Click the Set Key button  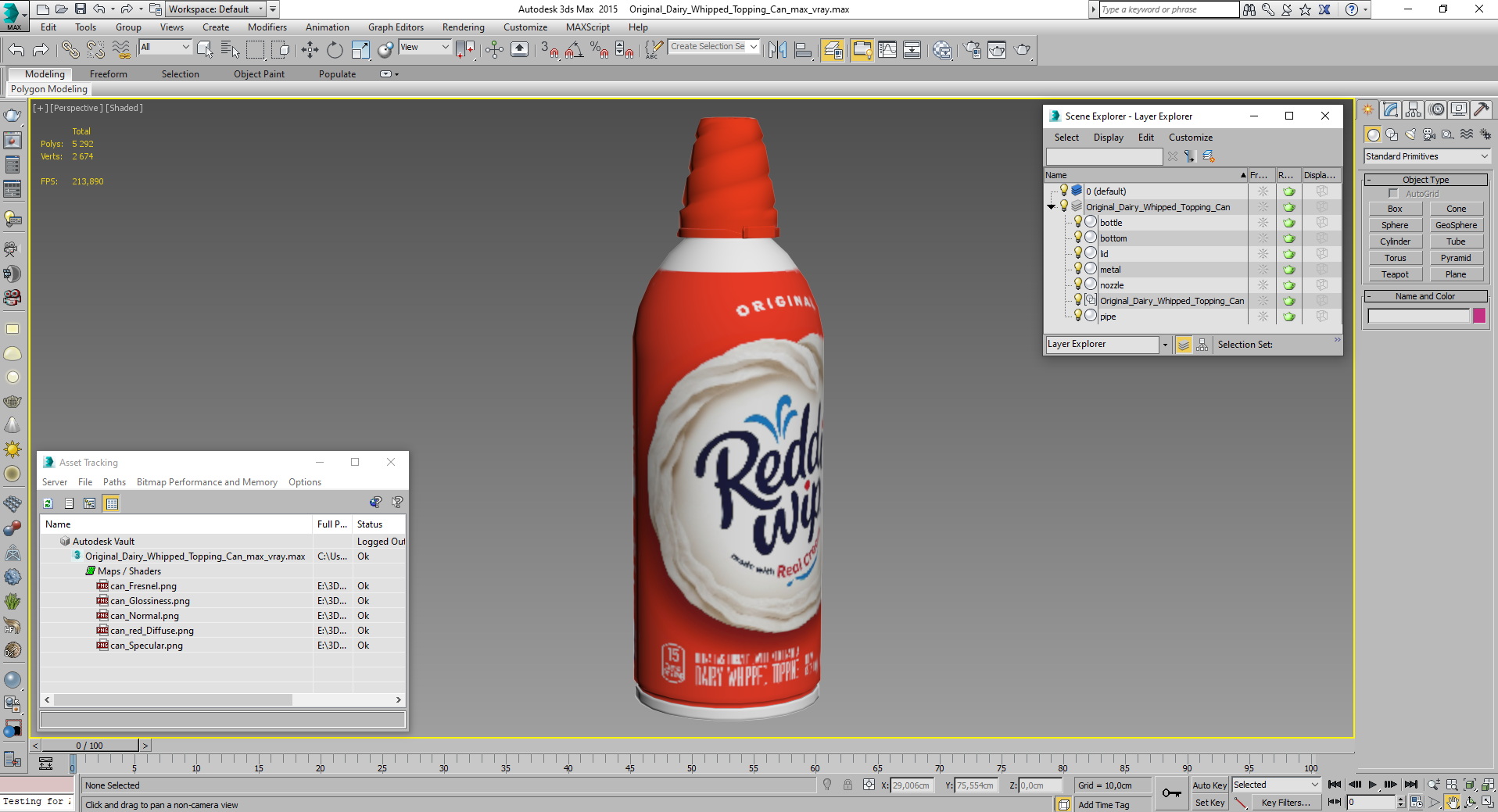(x=1210, y=803)
